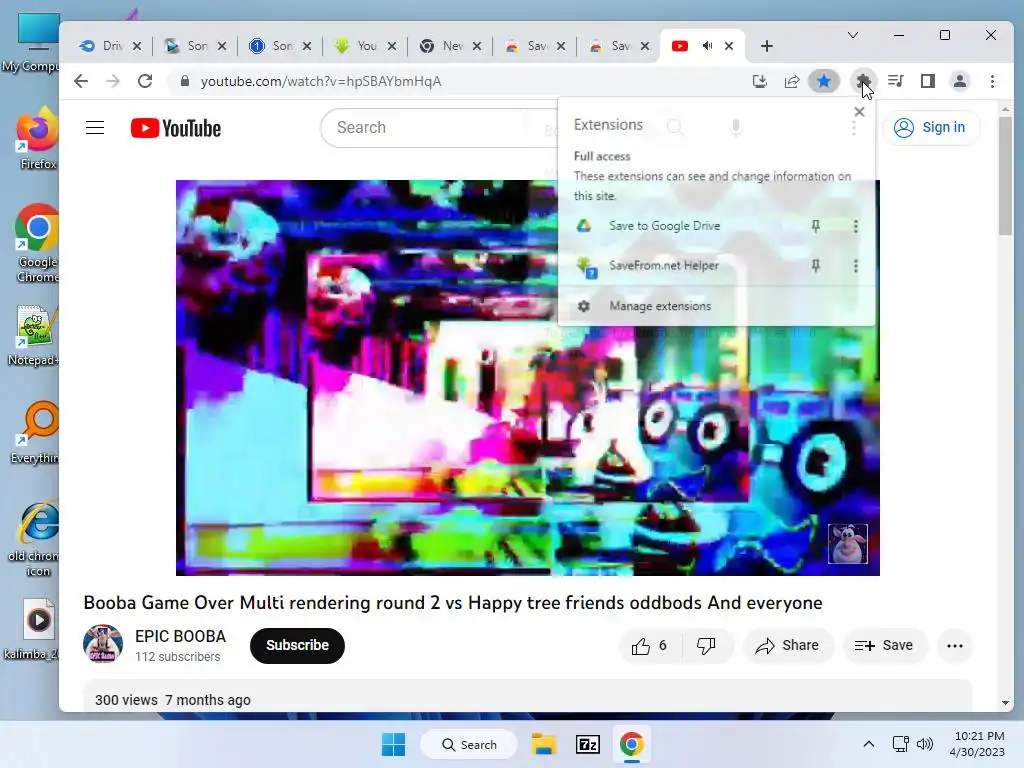Show hidden tray icons chevron

click(x=869, y=744)
